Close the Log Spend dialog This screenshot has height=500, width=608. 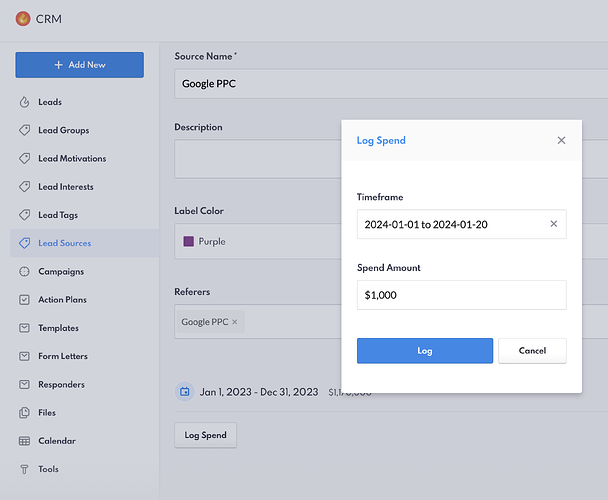561,141
